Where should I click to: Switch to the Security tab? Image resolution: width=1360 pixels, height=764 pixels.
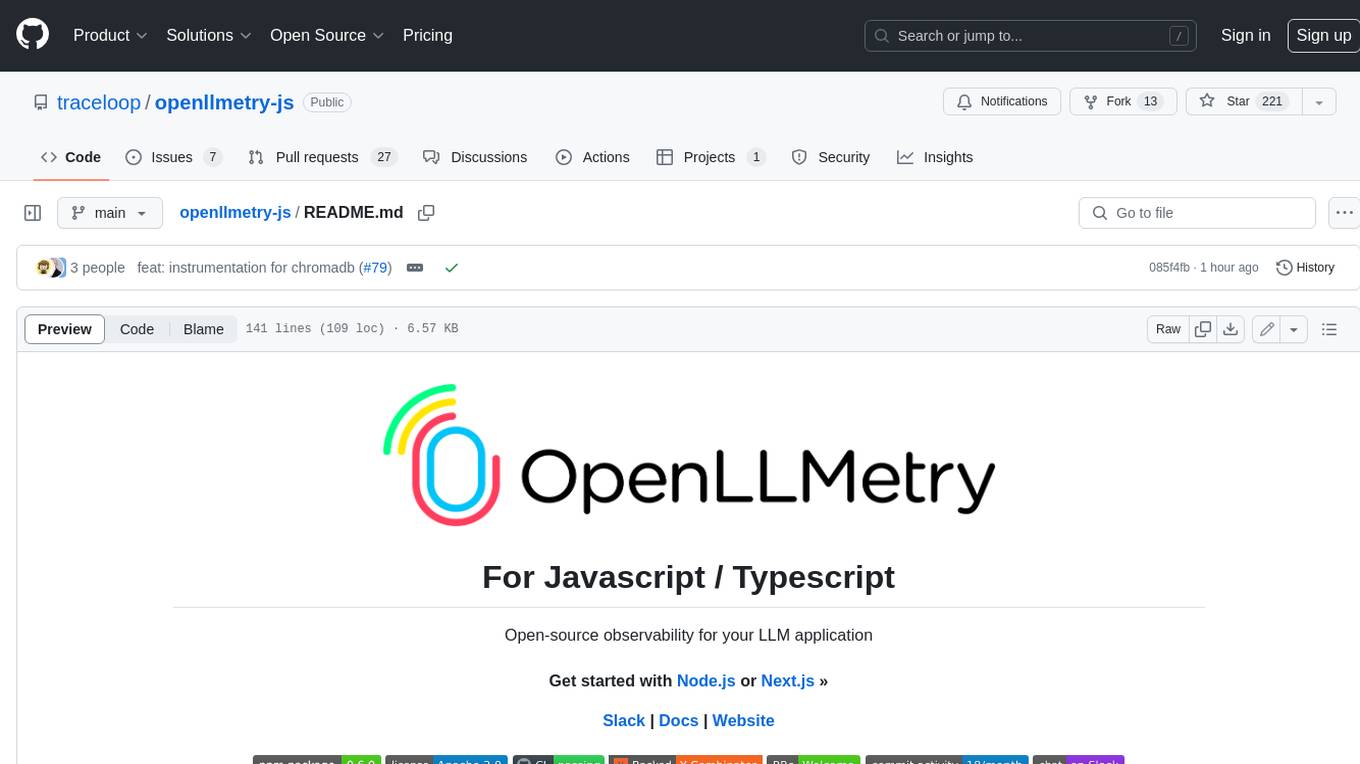coord(830,157)
